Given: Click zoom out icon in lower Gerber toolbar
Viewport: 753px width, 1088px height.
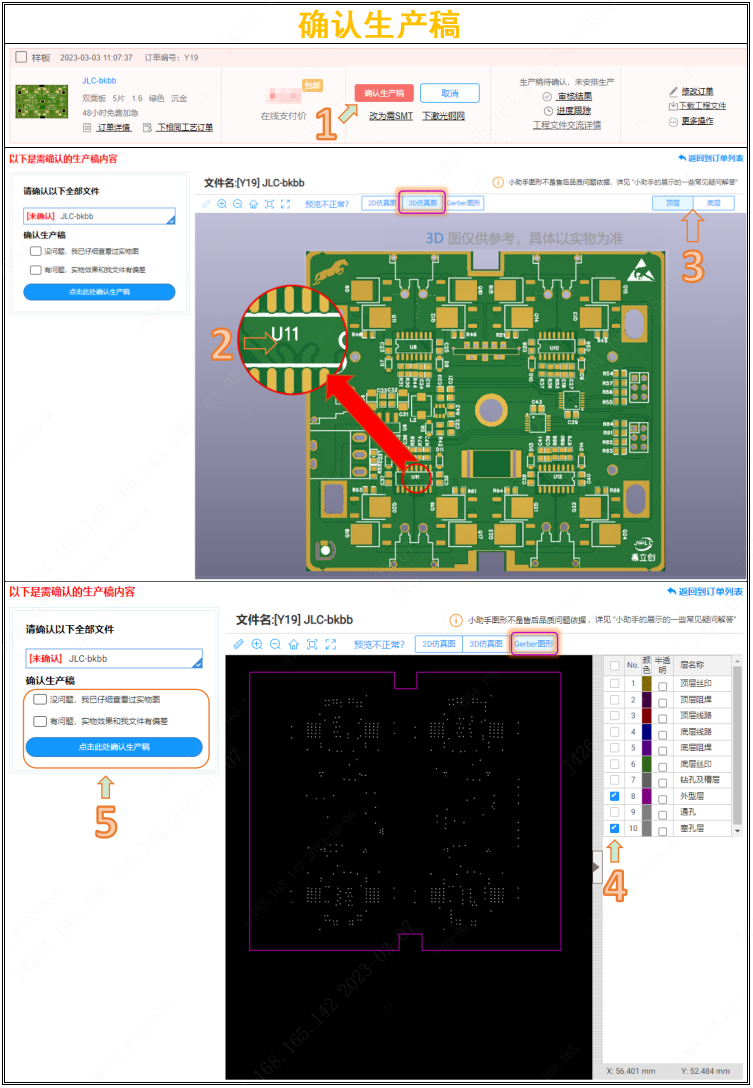Looking at the screenshot, I should pyautogui.click(x=275, y=645).
